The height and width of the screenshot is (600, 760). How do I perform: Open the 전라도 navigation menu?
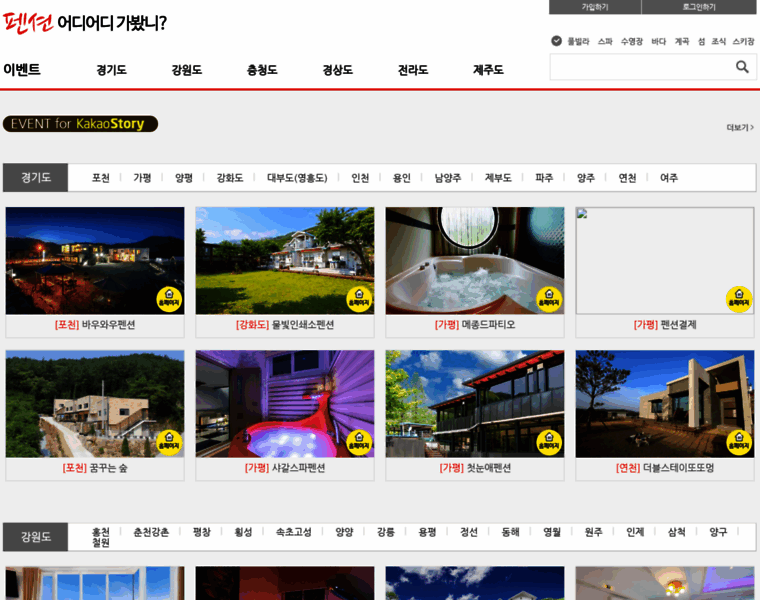point(413,70)
